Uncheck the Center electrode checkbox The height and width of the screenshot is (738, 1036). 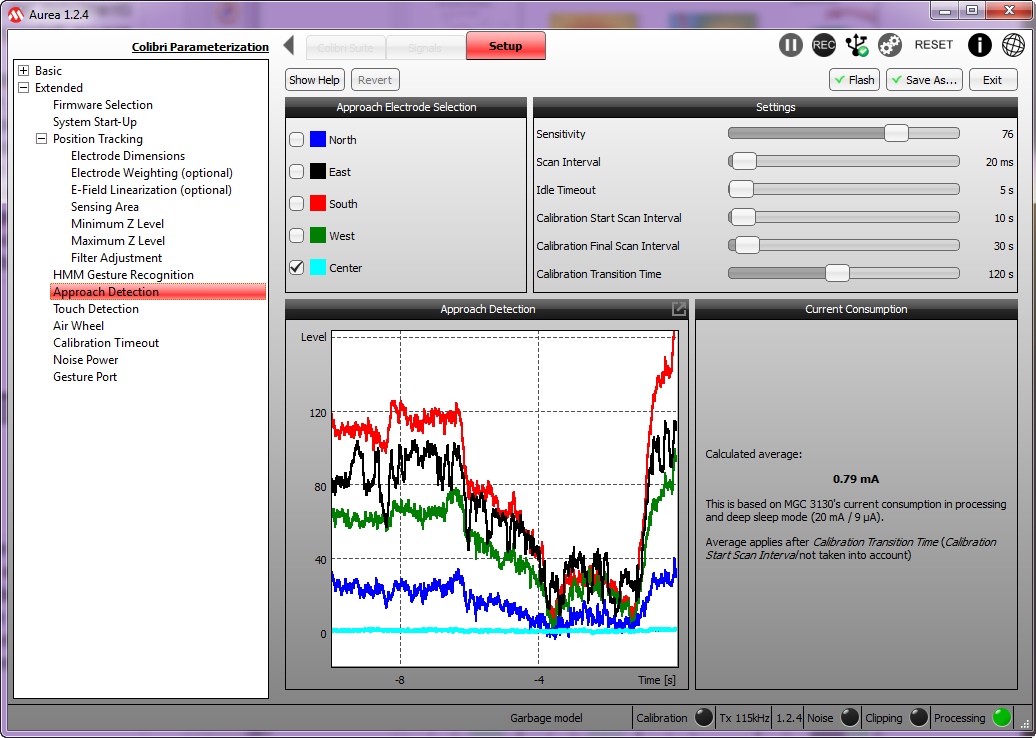pos(297,268)
